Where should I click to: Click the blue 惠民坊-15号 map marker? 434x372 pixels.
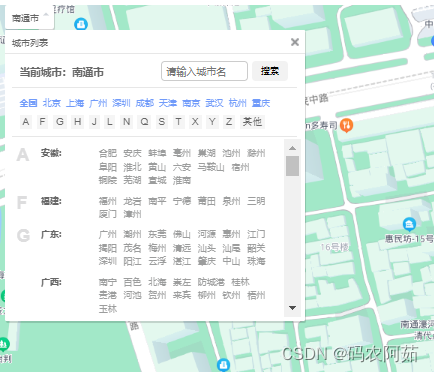coord(409,224)
